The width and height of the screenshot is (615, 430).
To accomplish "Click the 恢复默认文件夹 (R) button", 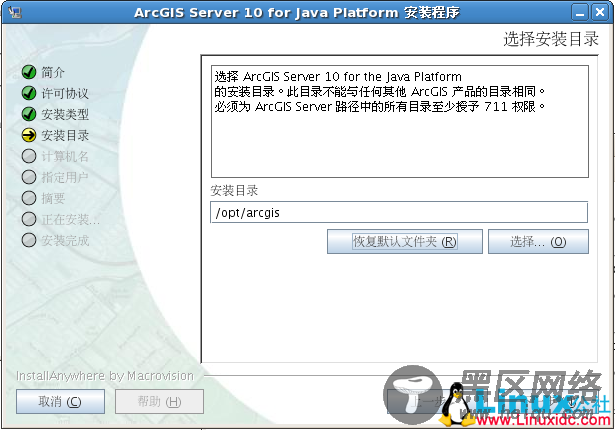I will point(405,242).
